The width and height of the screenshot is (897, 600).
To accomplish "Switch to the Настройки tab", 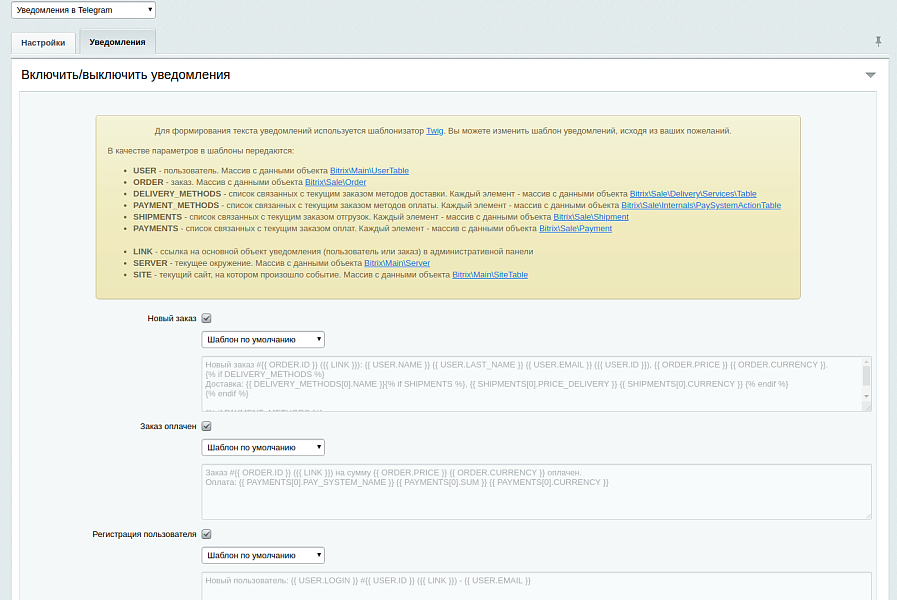I will pos(43,43).
